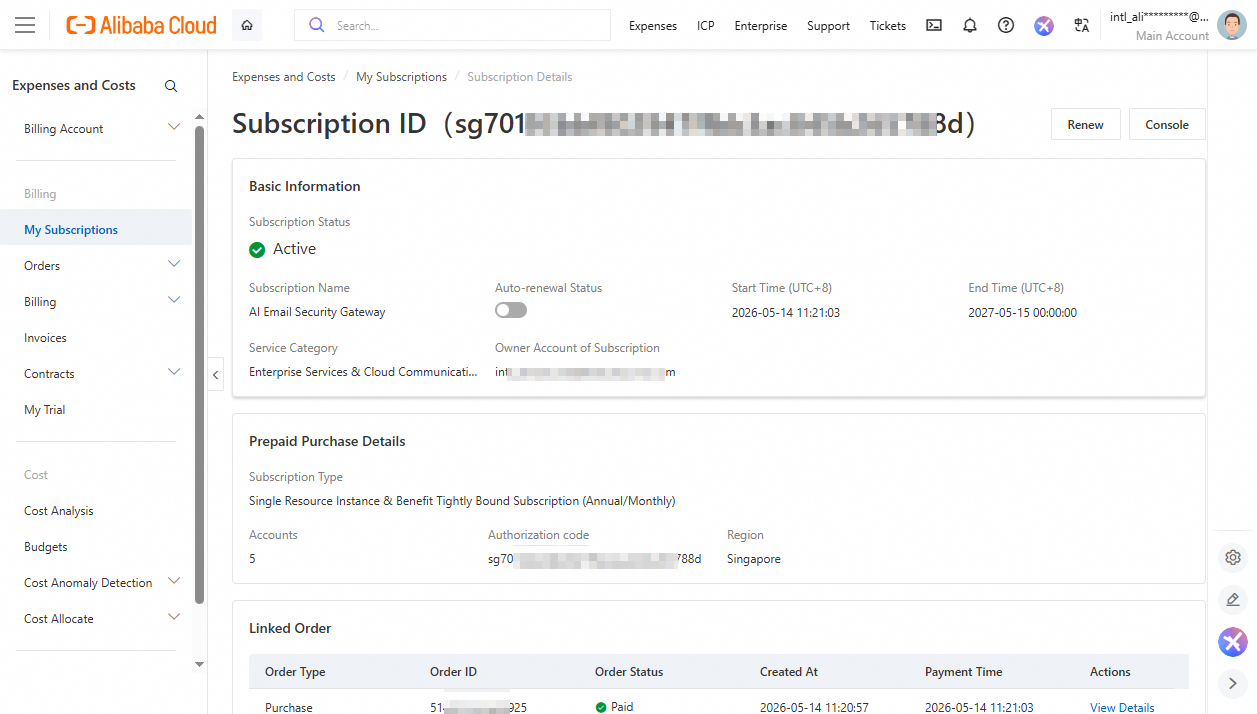Open the notifications bell
The width and height of the screenshot is (1257, 714).
[970, 26]
